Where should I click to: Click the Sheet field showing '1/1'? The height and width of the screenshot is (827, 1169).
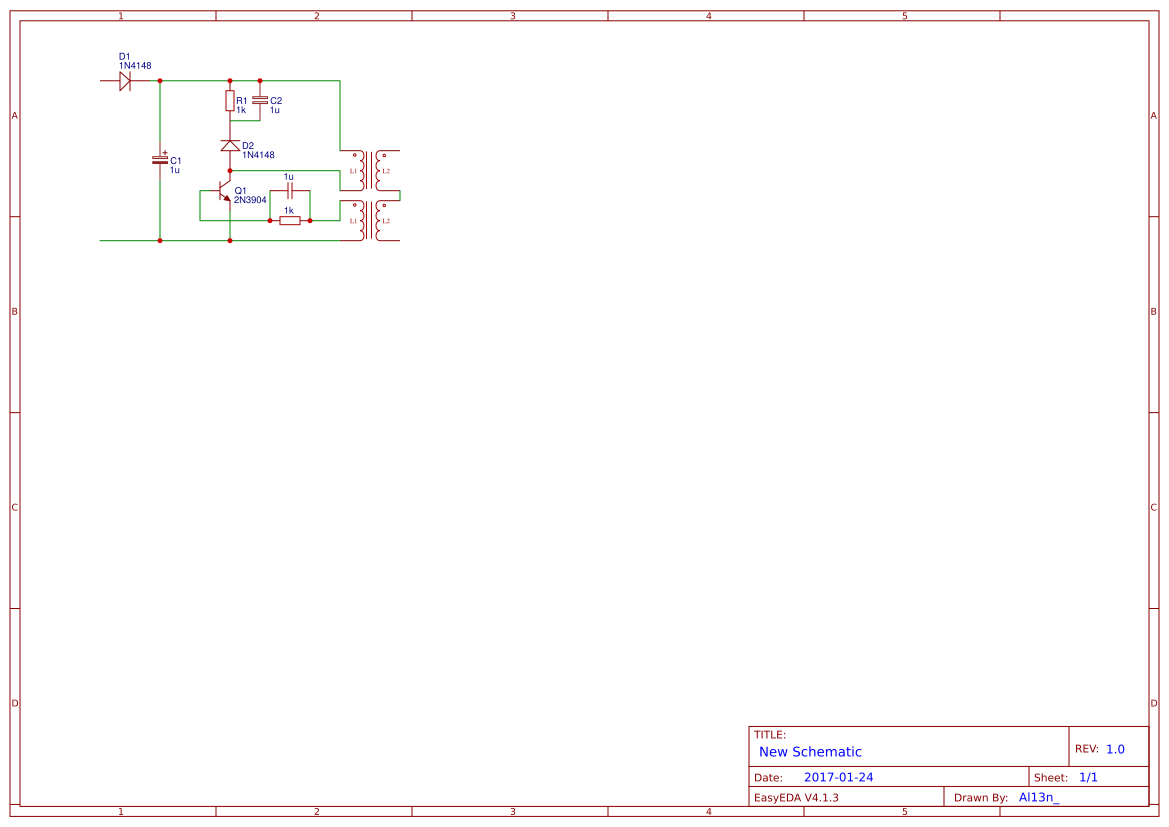click(x=1086, y=776)
